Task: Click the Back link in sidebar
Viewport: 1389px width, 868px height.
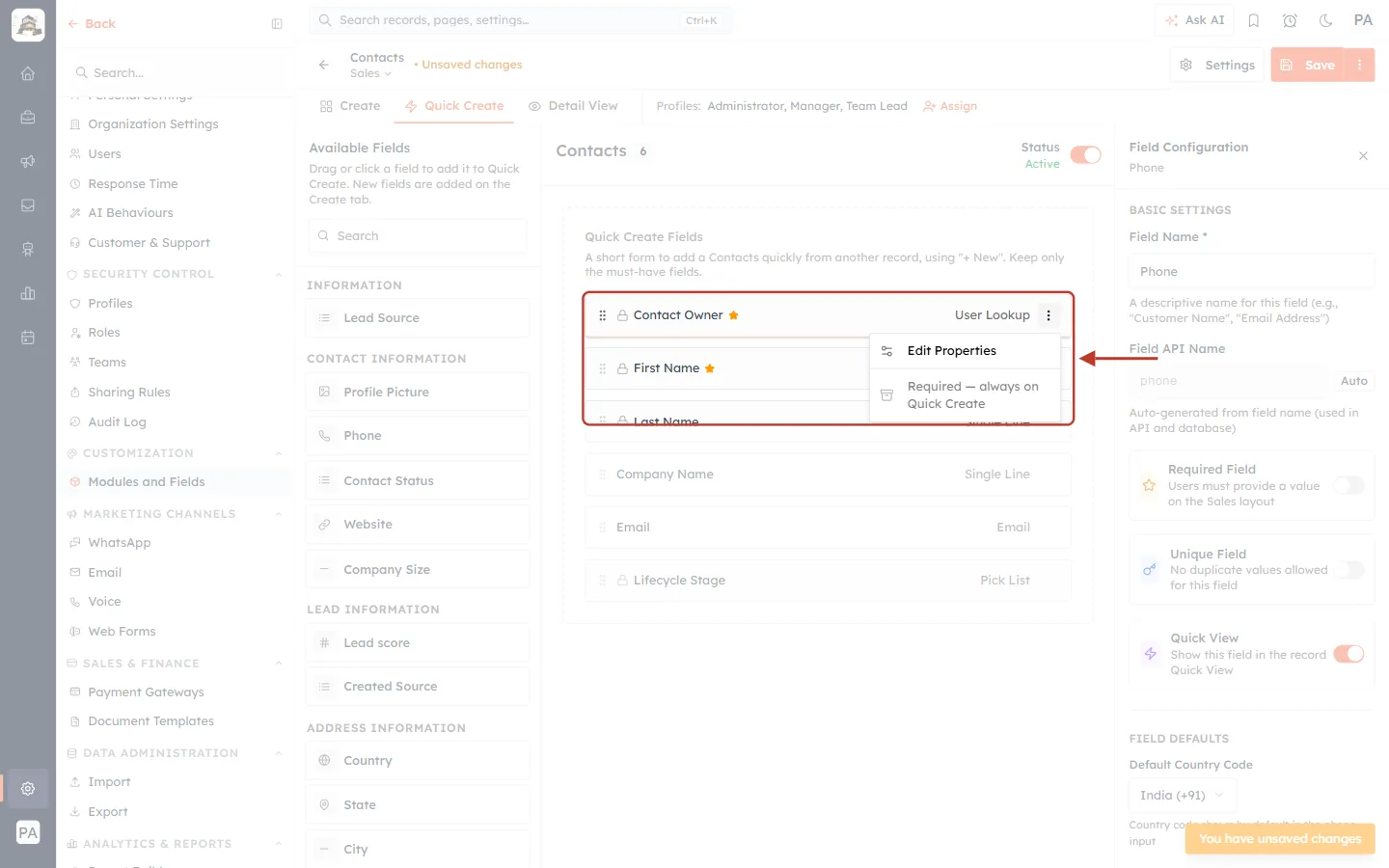Action: pyautogui.click(x=92, y=24)
